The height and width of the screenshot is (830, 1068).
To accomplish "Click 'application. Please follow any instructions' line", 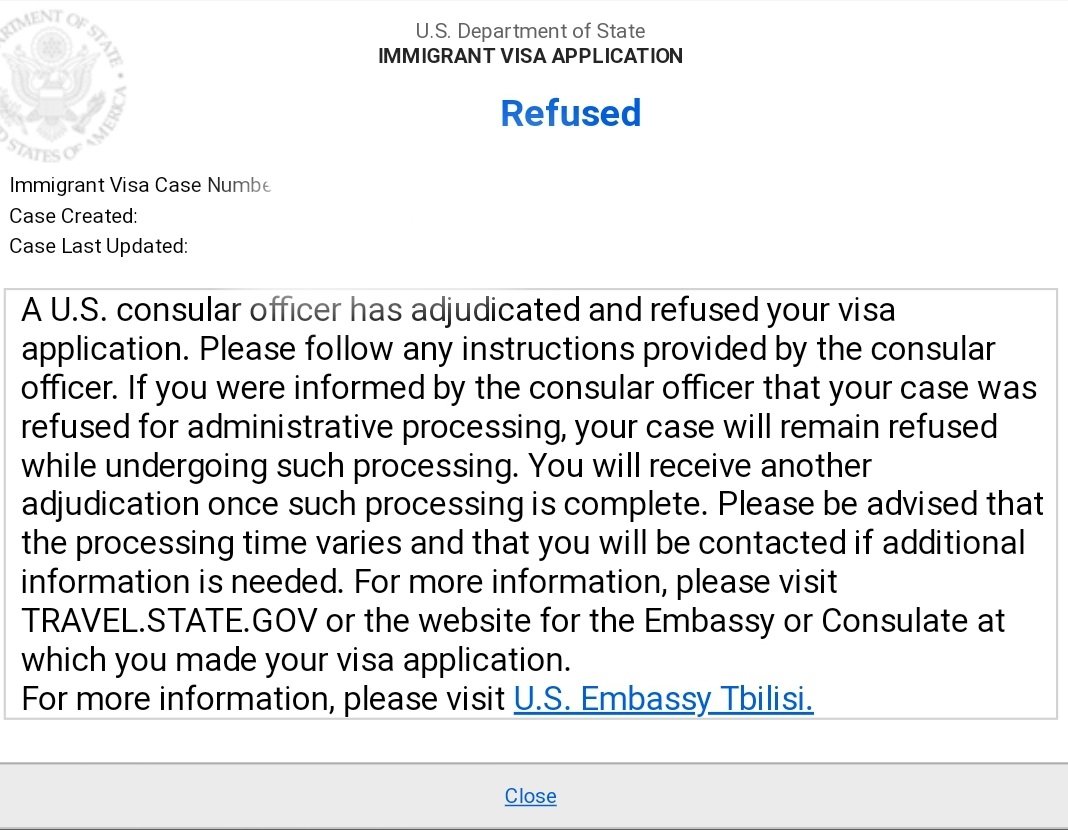I will (x=329, y=349).
